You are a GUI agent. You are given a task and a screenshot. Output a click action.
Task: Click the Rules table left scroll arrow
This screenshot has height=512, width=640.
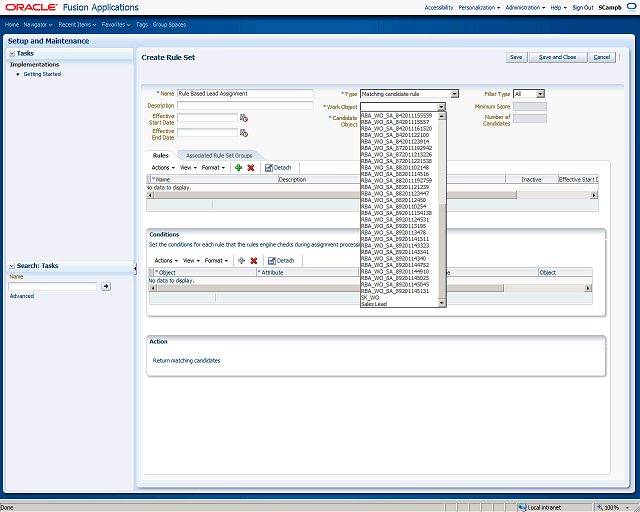150,195
